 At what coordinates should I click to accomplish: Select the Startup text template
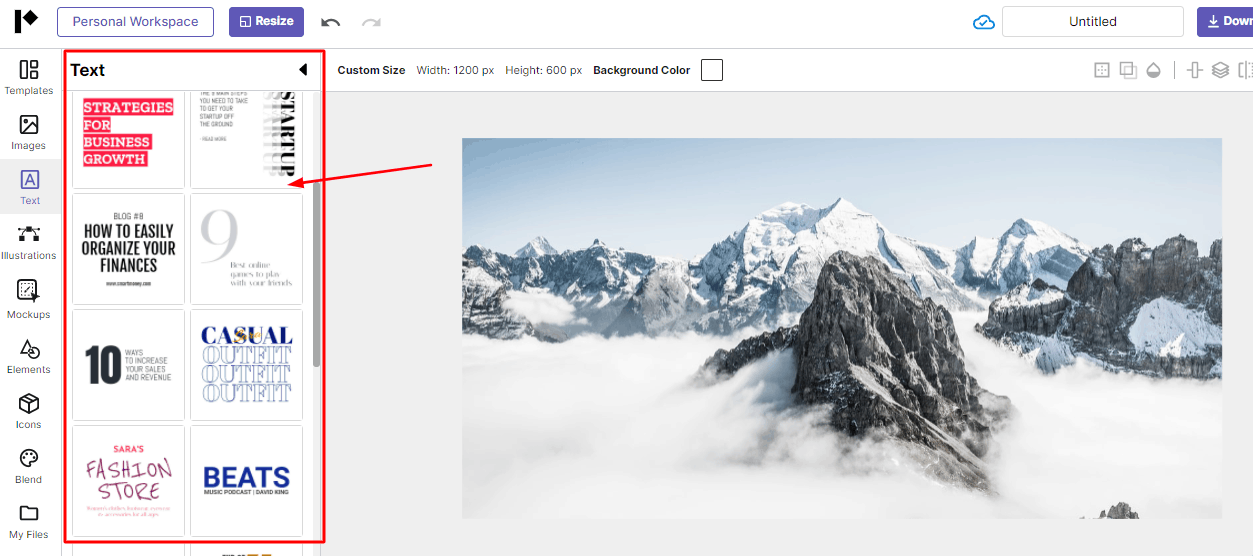tap(247, 139)
